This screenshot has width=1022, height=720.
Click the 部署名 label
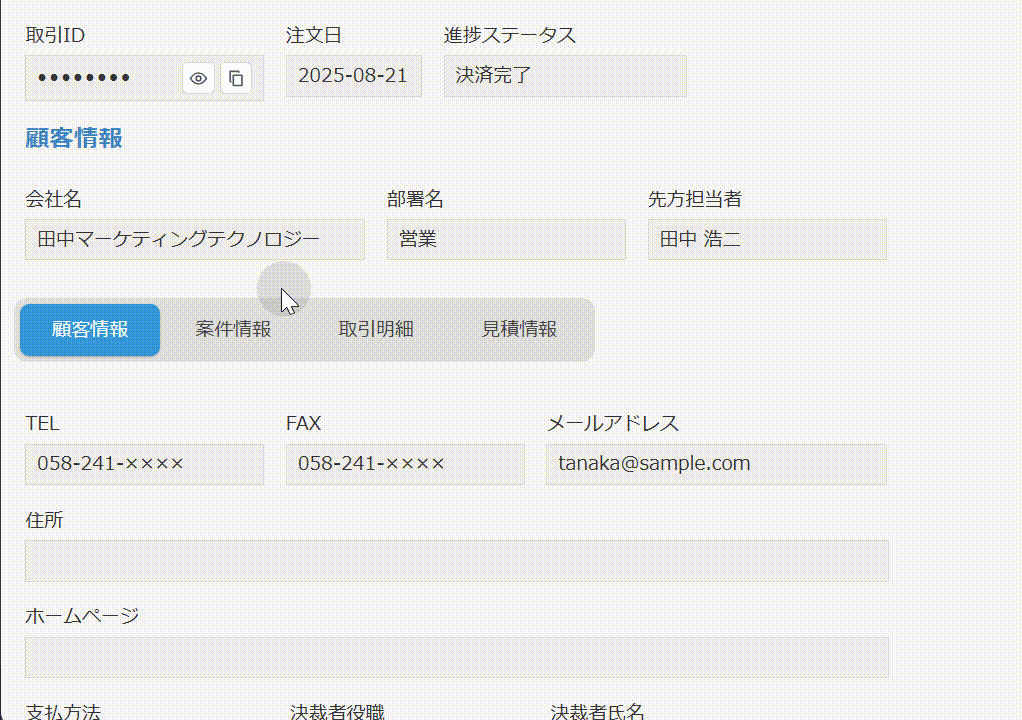(415, 199)
